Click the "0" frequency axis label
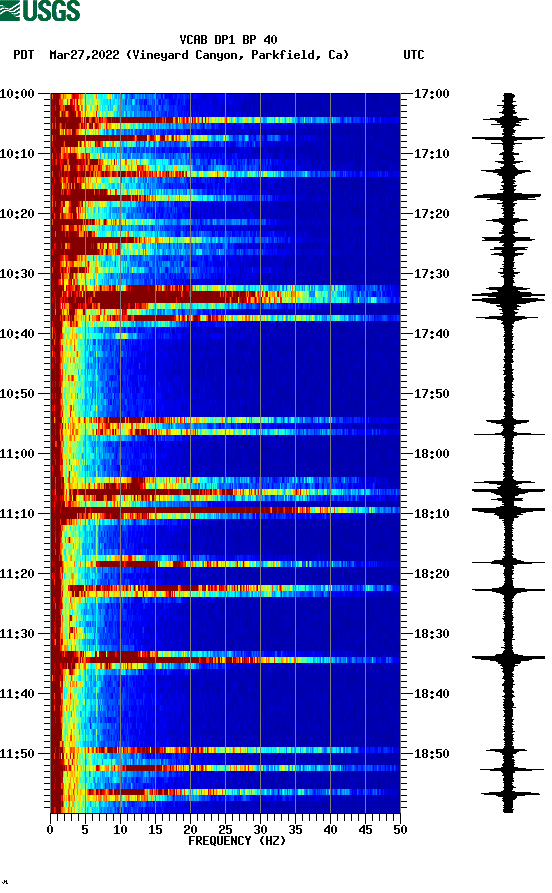Viewport: 552px width, 893px height. tap(50, 830)
